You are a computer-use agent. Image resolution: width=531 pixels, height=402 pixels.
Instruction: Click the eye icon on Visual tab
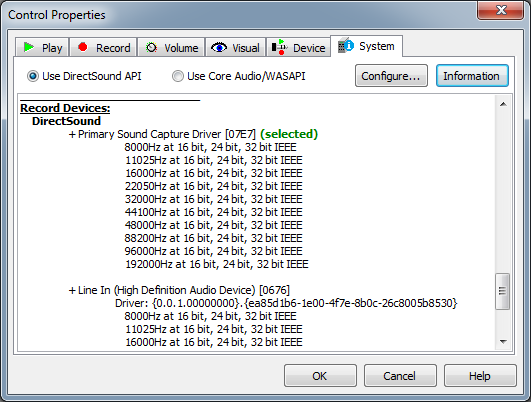tap(219, 47)
